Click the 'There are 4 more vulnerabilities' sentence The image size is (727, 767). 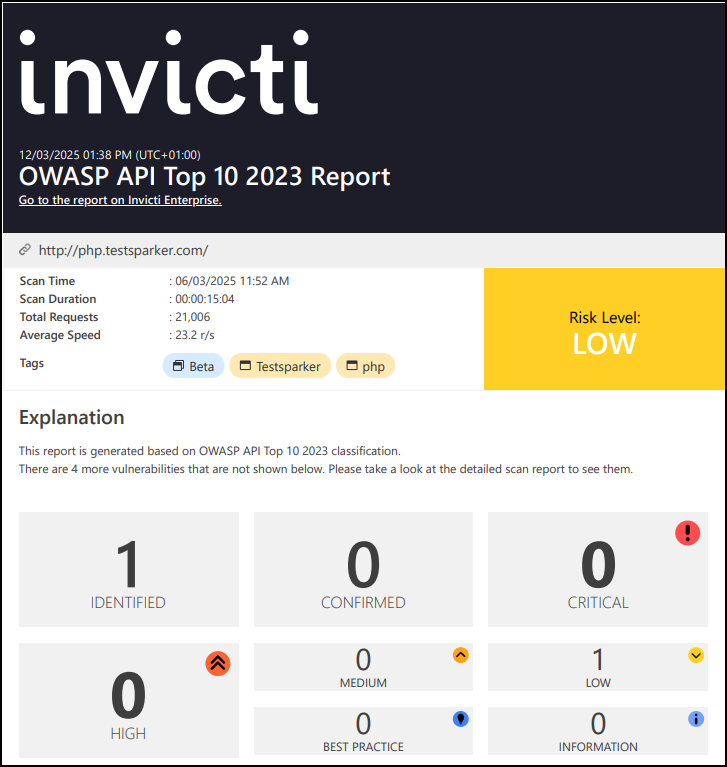pos(326,469)
